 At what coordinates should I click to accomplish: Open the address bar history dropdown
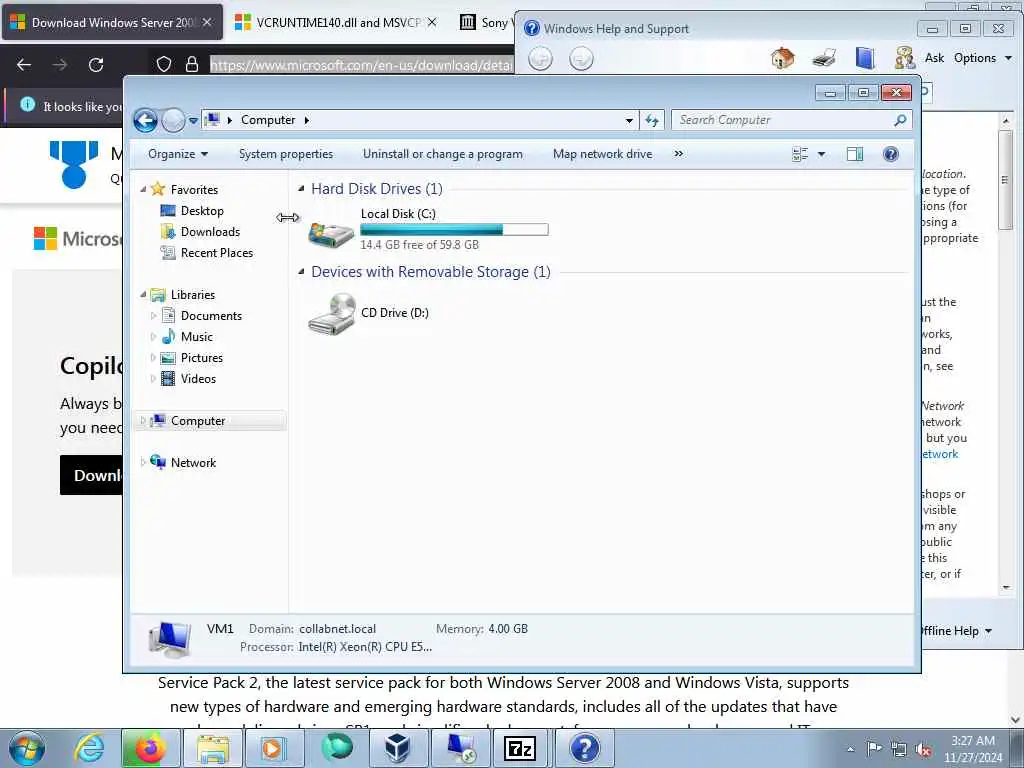click(x=629, y=121)
